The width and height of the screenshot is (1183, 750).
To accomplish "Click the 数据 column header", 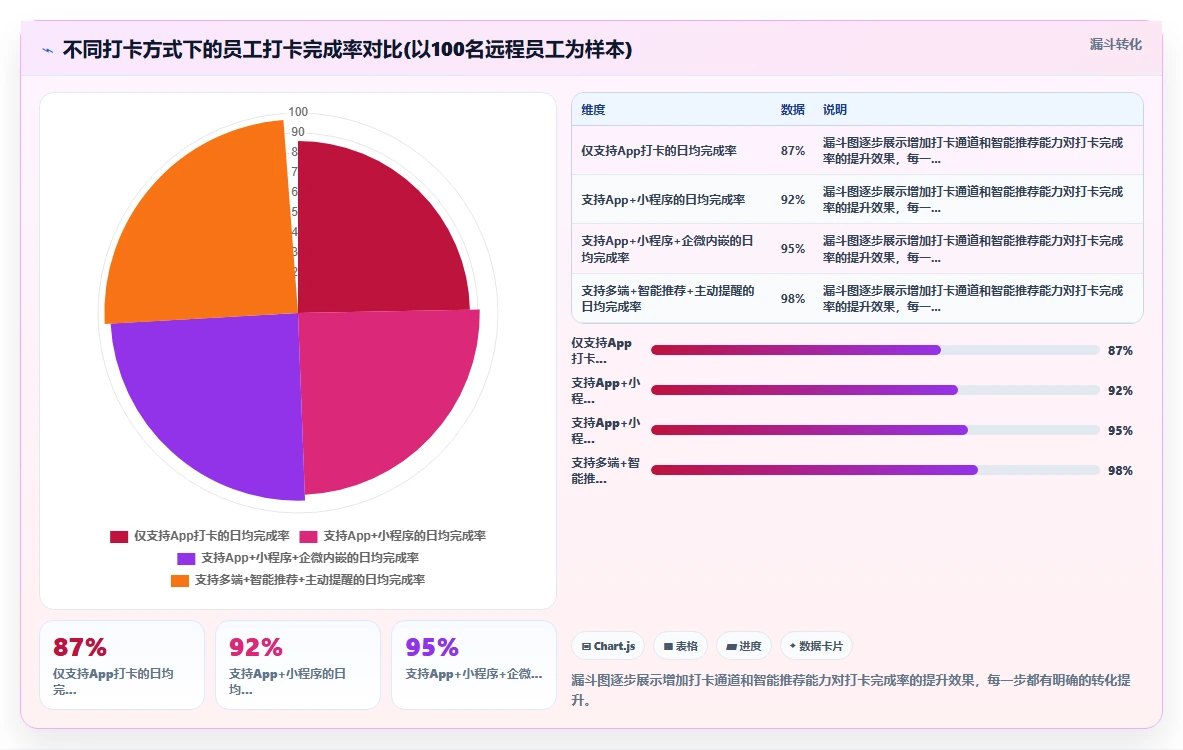I will click(x=792, y=109).
